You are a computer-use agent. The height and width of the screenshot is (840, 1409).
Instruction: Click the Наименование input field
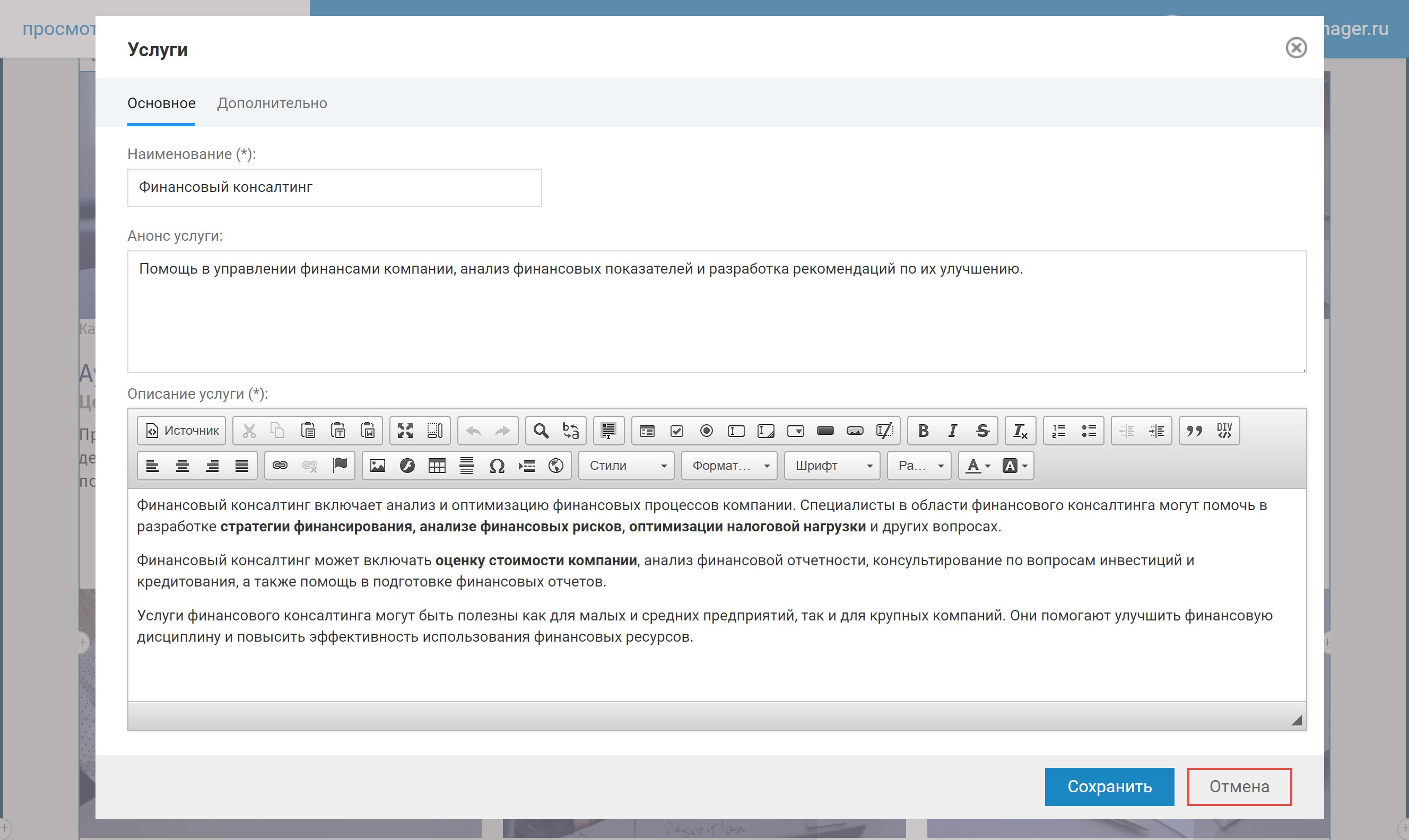(x=334, y=187)
